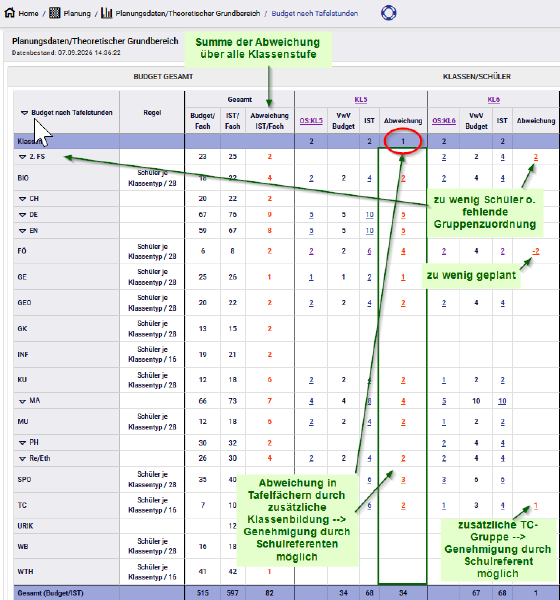
Task: Click GE row KL5 Abweichung value 1
Action: [x=403, y=277]
